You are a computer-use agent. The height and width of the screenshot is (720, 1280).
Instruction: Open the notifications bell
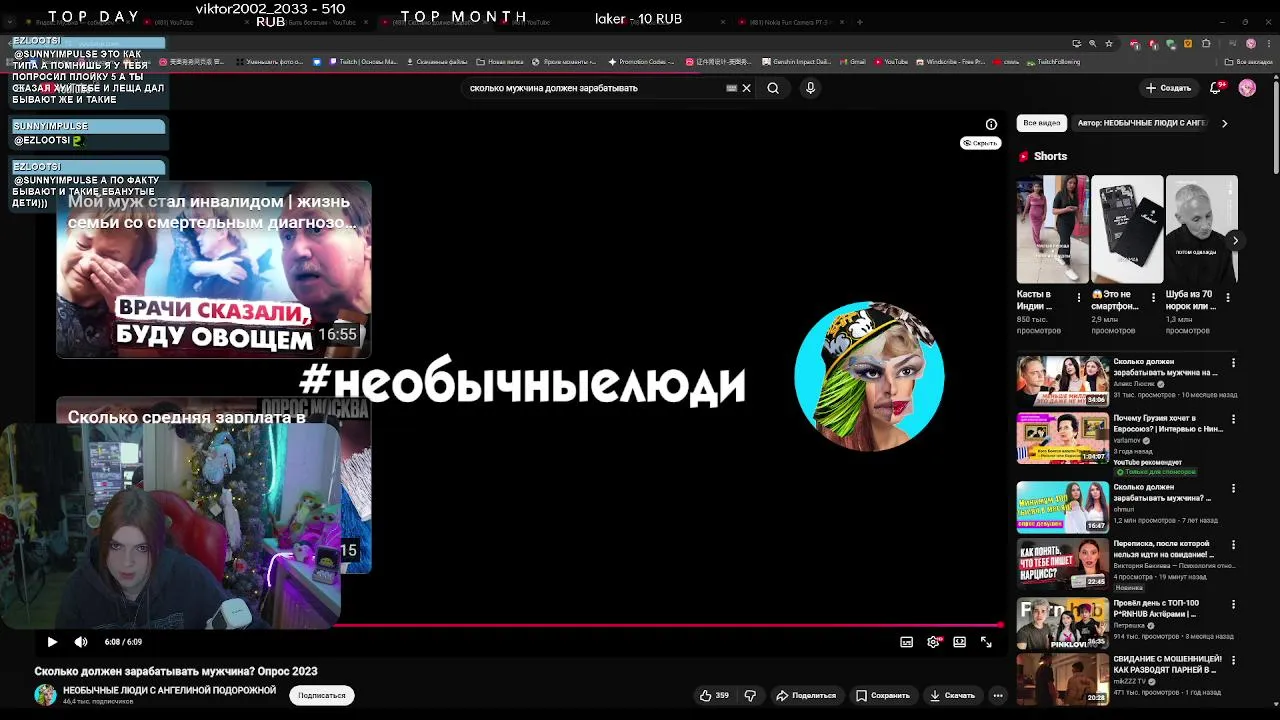click(1216, 88)
